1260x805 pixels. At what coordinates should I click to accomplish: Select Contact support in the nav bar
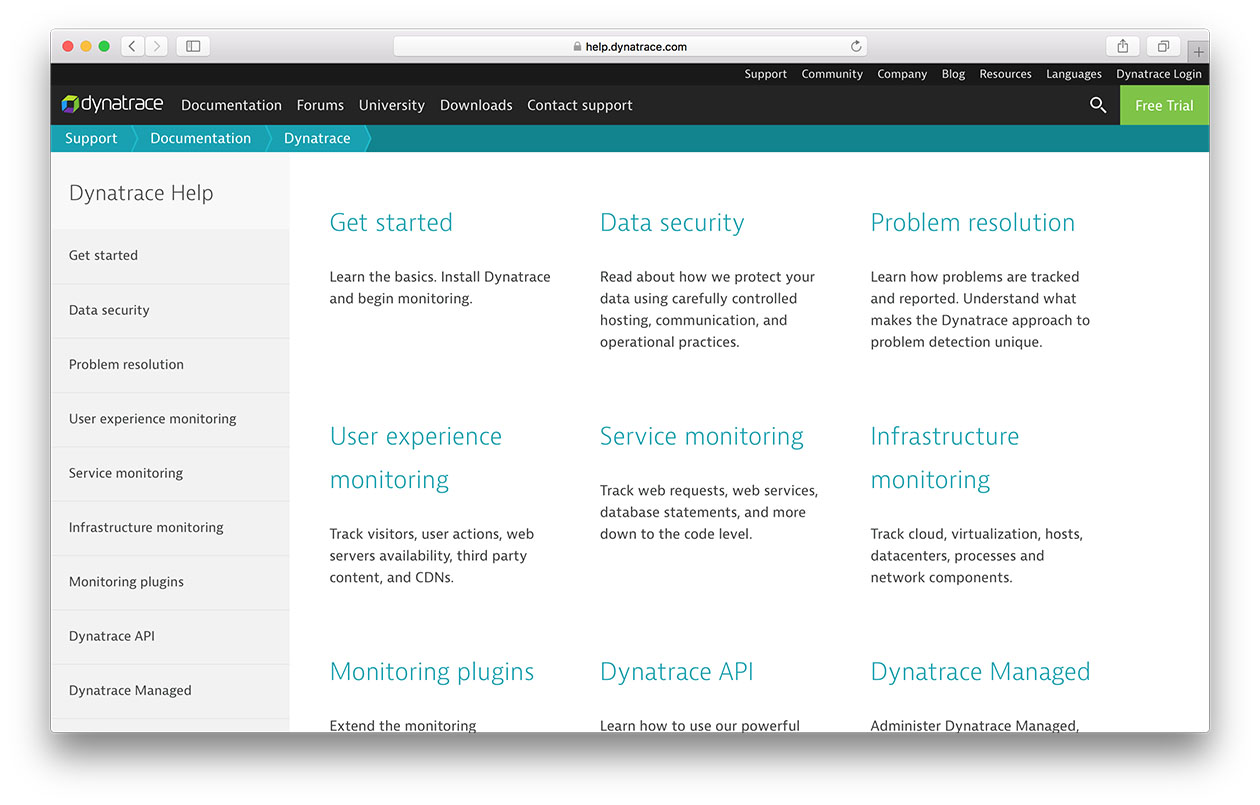tap(580, 105)
